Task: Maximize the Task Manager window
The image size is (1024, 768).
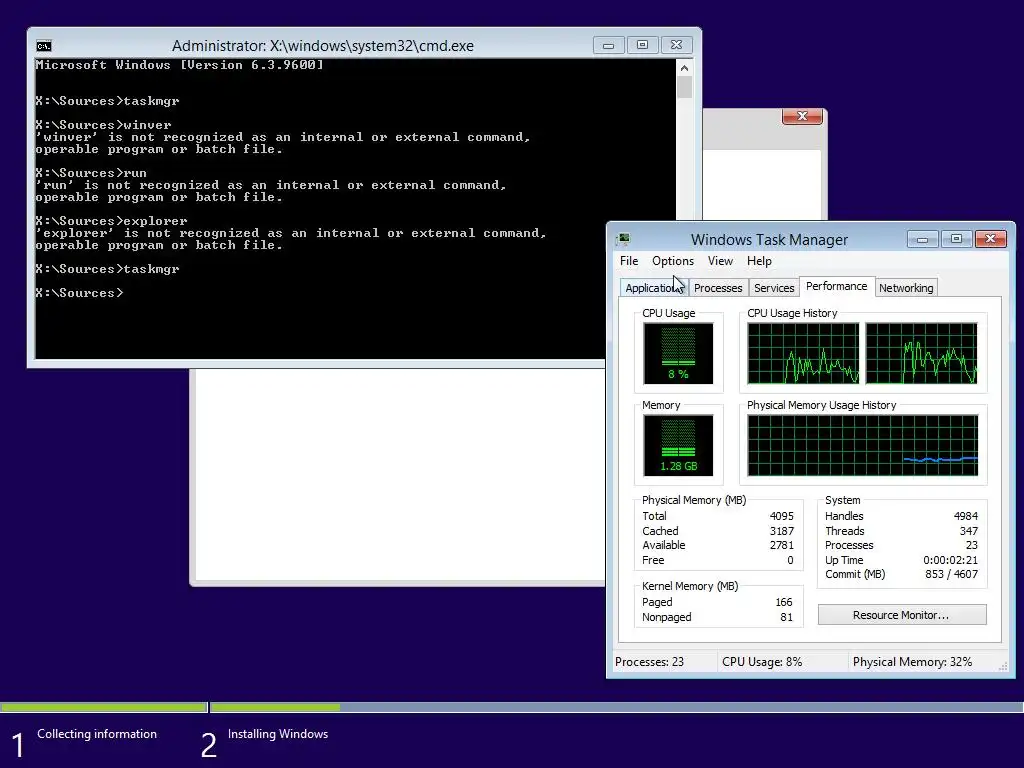Action: [956, 239]
